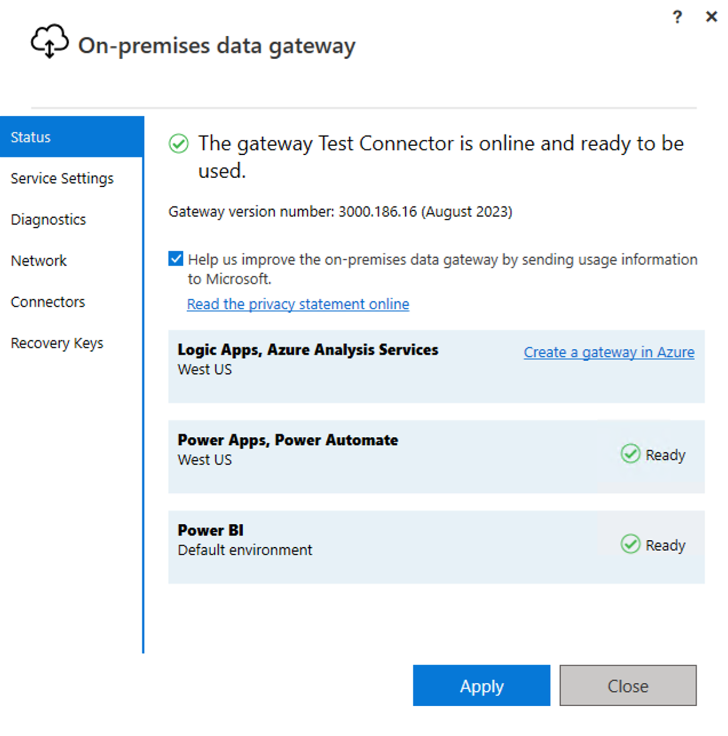Click West US under Logic Apps
This screenshot has height=736, width=728.
point(205,370)
